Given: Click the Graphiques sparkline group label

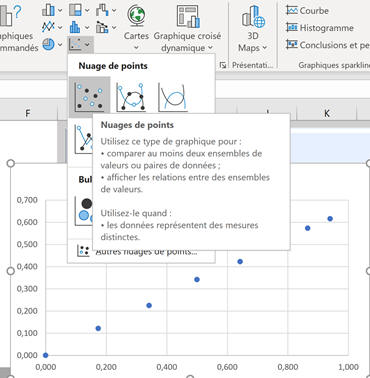Looking at the screenshot, I should pyautogui.click(x=334, y=65).
